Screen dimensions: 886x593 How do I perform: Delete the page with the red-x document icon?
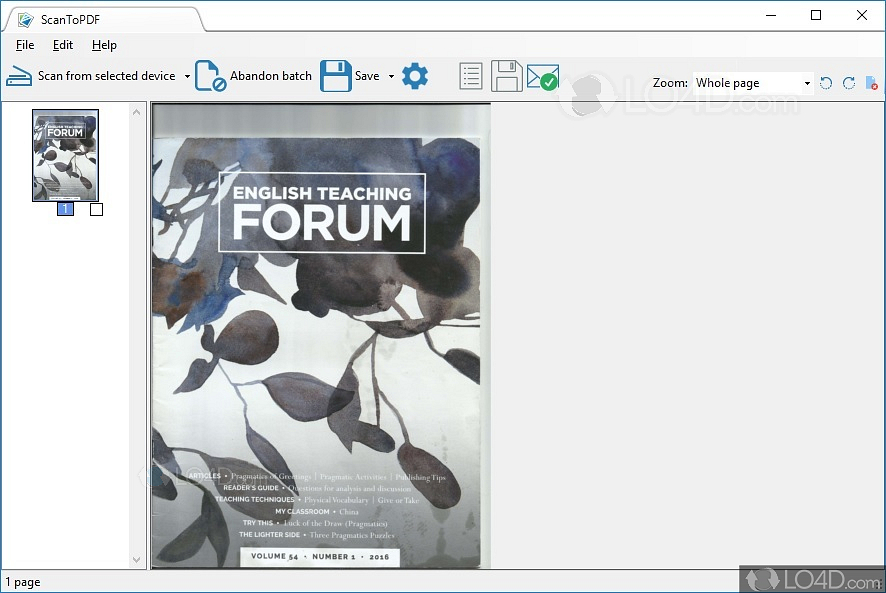[x=871, y=83]
